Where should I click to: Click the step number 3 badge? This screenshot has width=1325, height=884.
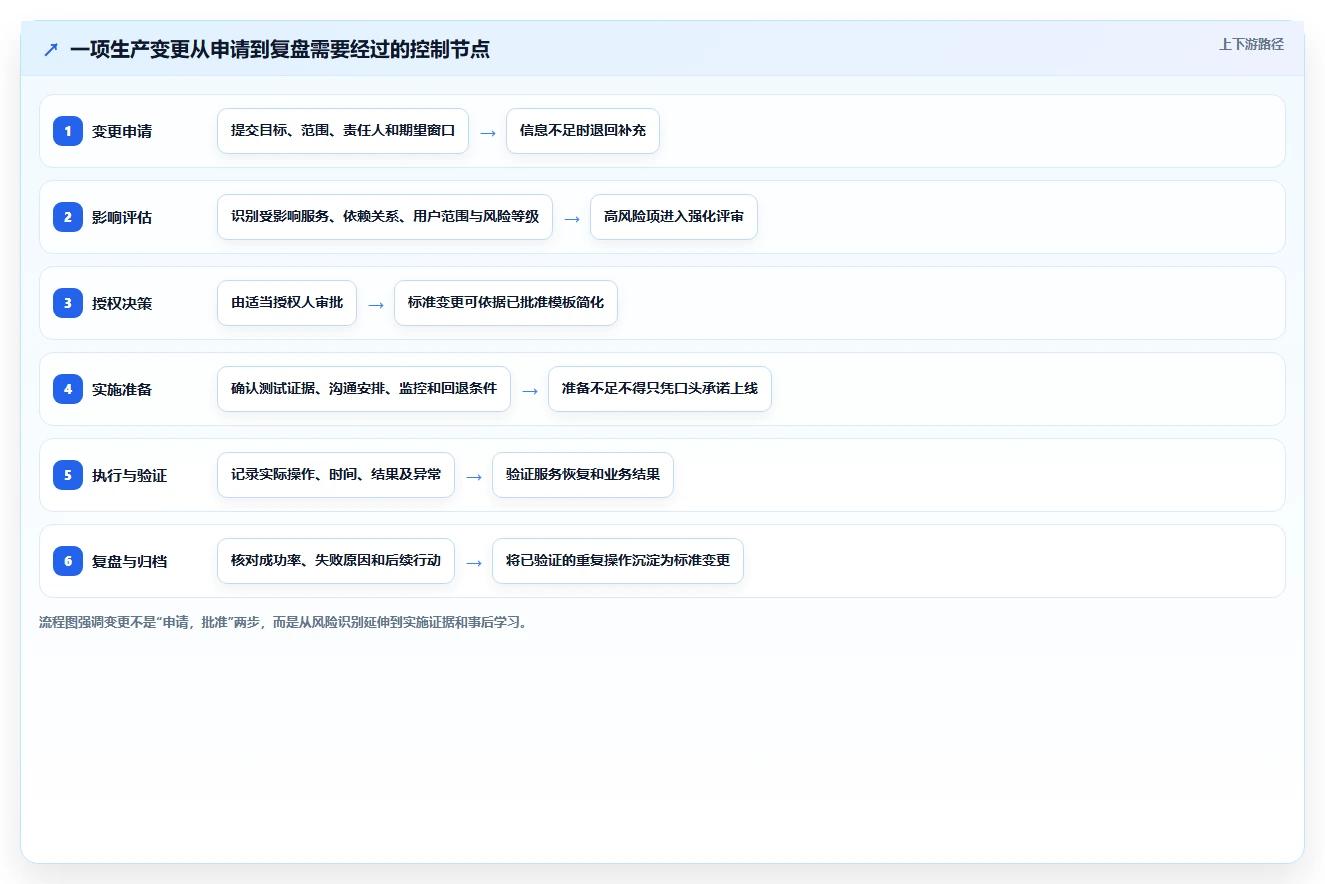click(x=68, y=303)
